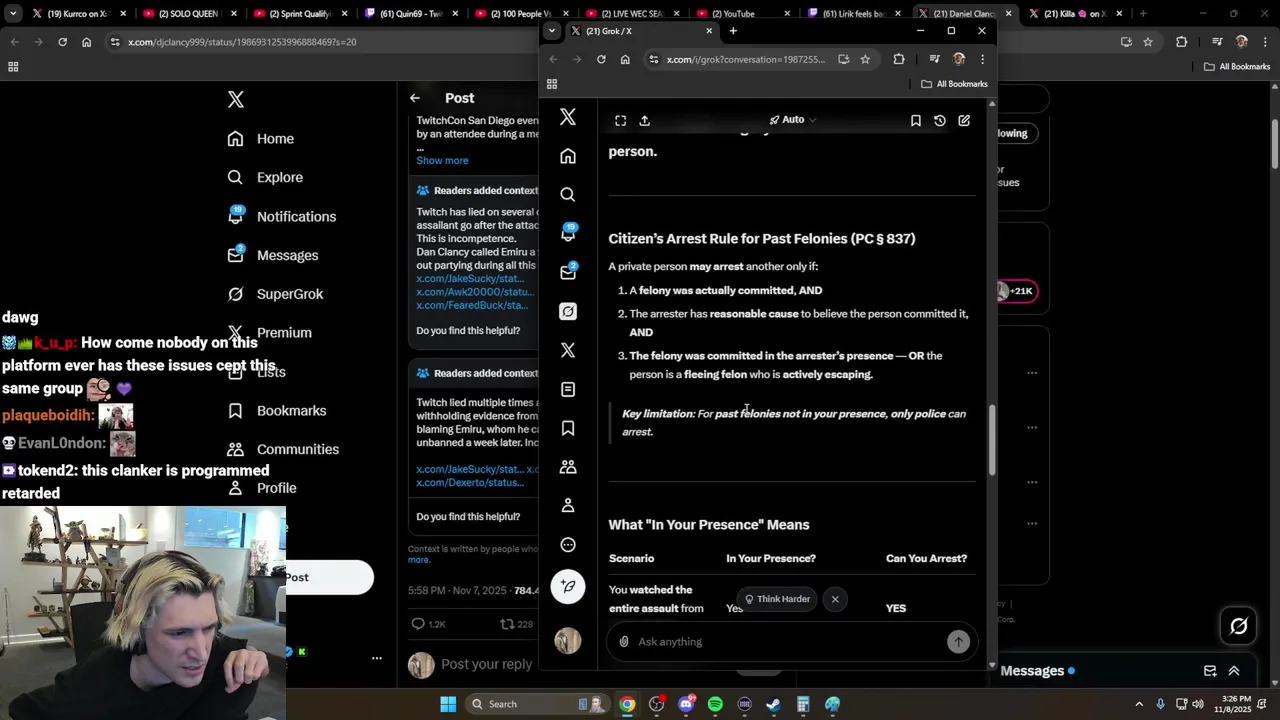Click the Post your reply field
The image size is (1280, 720).
pos(487,664)
